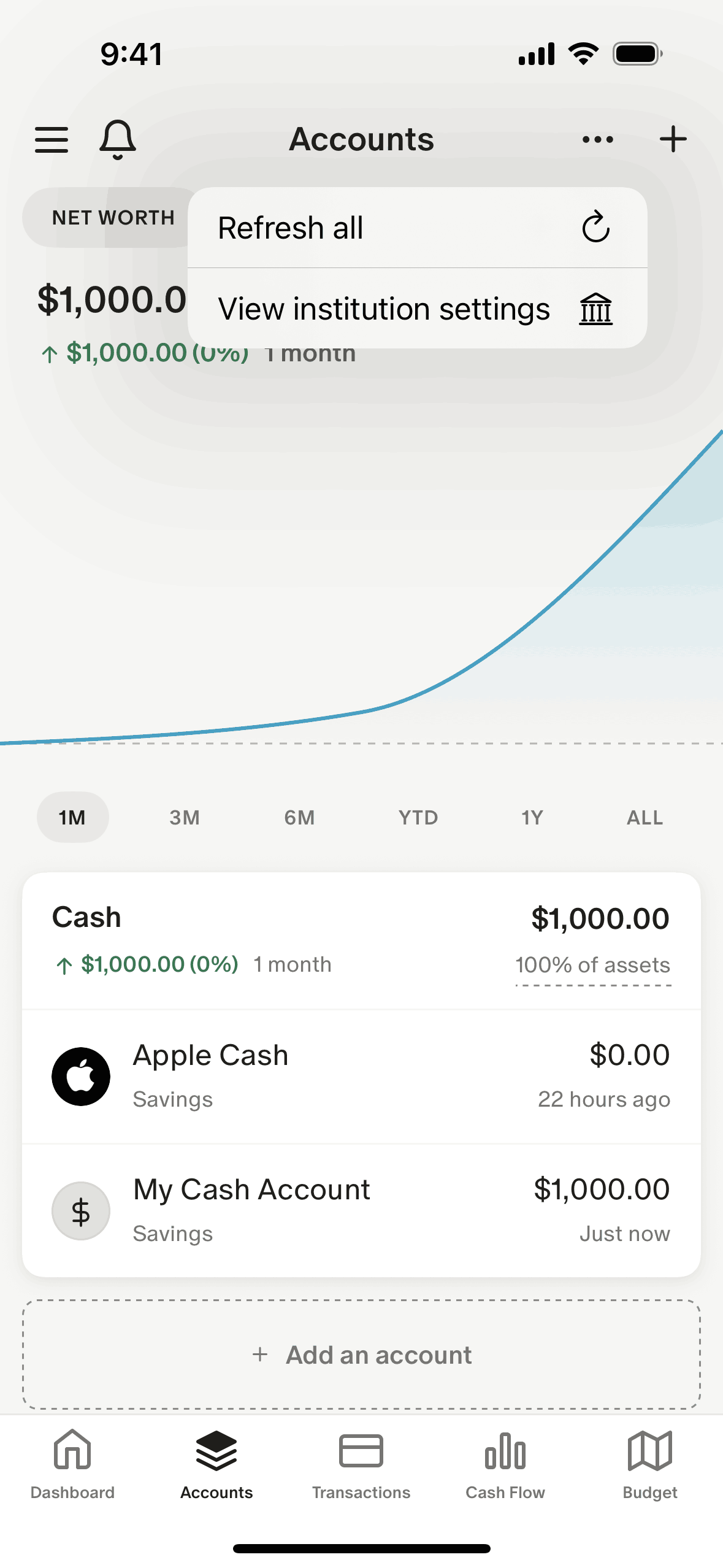Tap the plus icon to add account
Viewport: 723px width, 1568px height.
(673, 139)
